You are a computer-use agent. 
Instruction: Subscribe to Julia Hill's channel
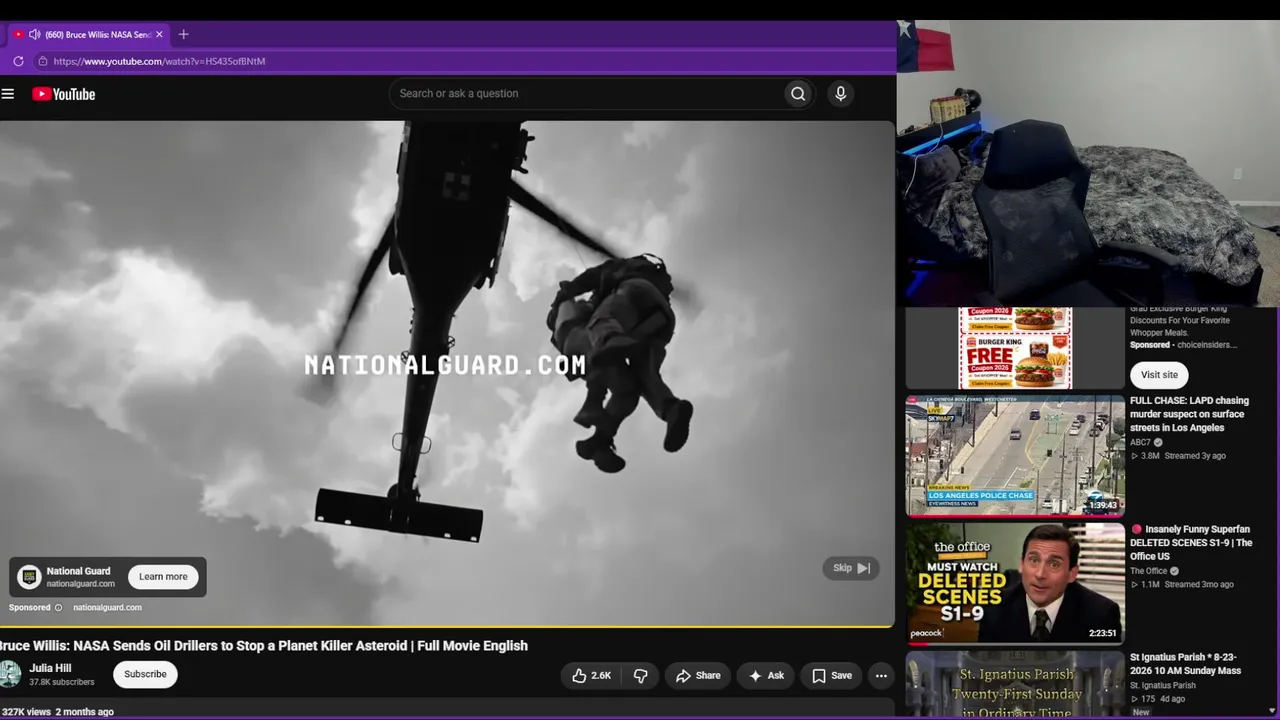pyautogui.click(x=145, y=675)
